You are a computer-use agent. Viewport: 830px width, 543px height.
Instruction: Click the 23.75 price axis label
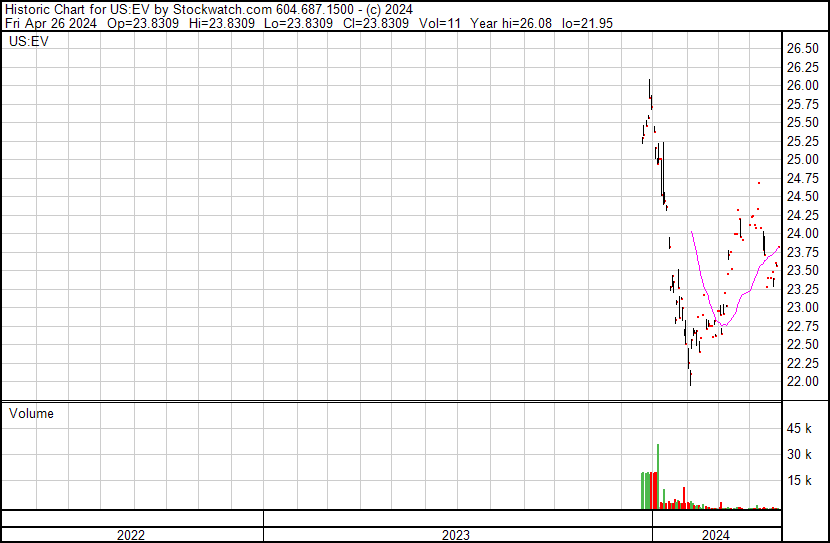802,252
